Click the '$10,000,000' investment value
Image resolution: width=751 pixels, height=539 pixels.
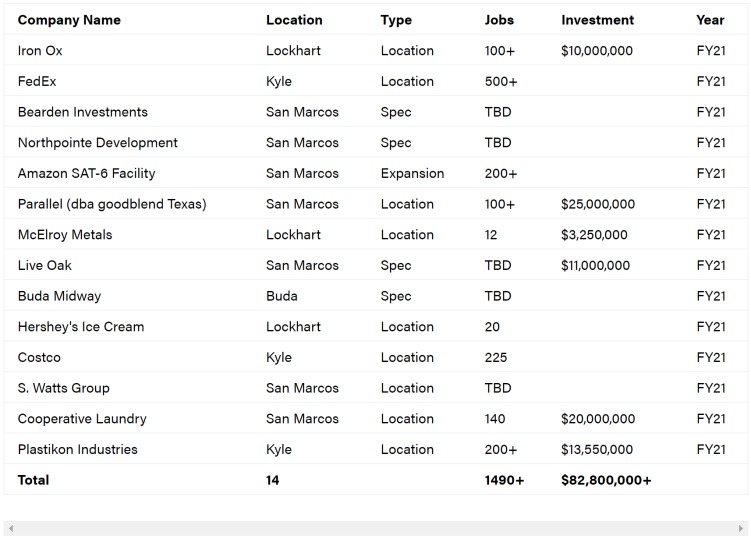[x=597, y=51]
